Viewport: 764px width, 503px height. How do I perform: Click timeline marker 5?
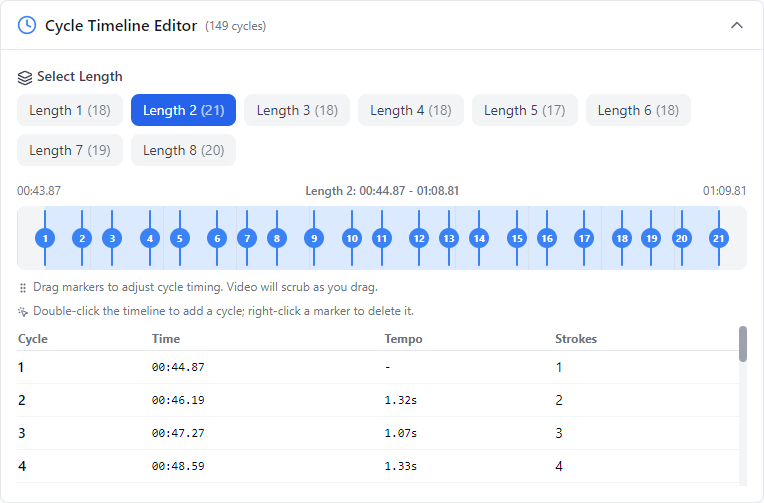click(180, 238)
